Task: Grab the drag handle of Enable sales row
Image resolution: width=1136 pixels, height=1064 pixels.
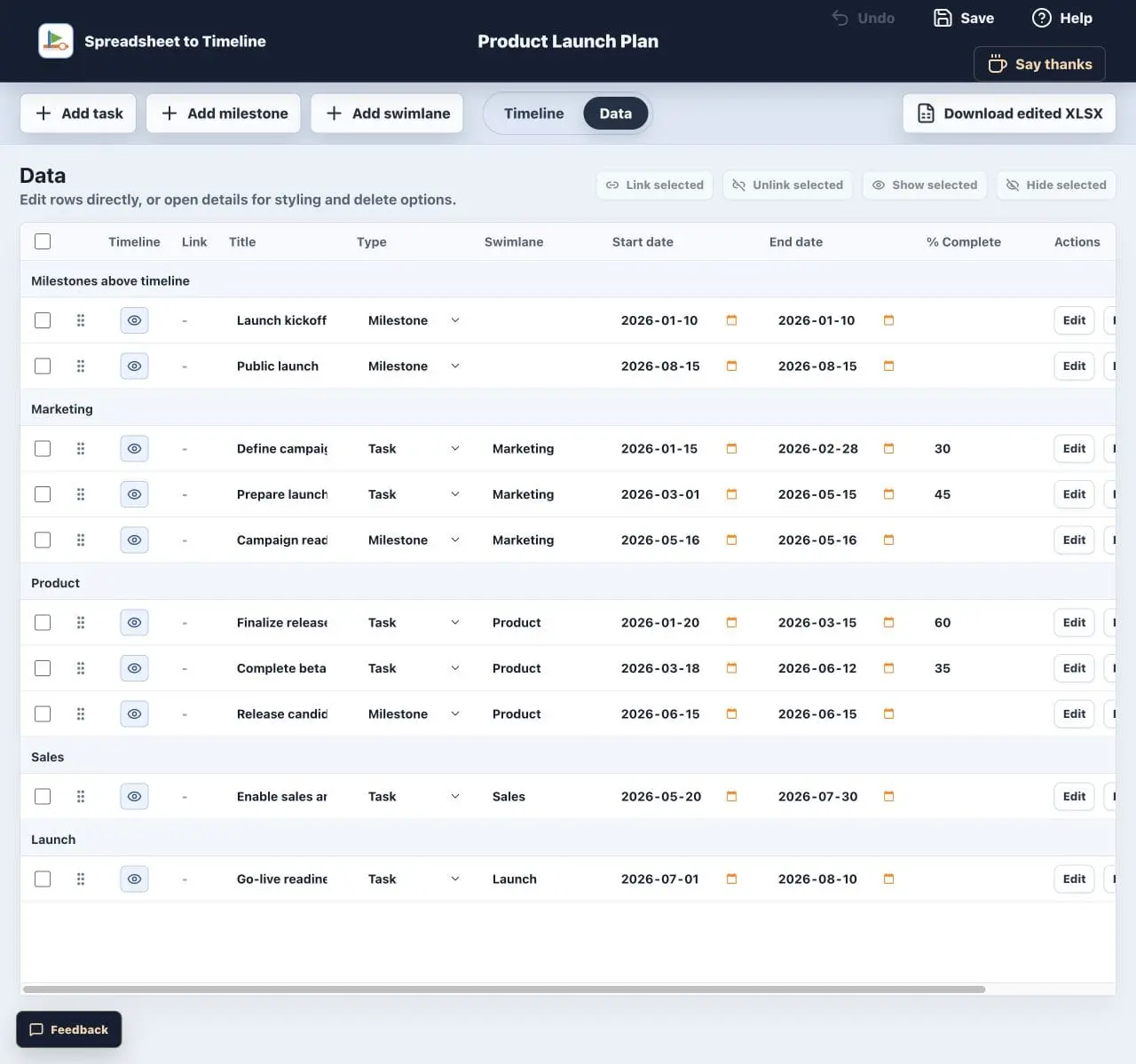Action: (x=81, y=796)
